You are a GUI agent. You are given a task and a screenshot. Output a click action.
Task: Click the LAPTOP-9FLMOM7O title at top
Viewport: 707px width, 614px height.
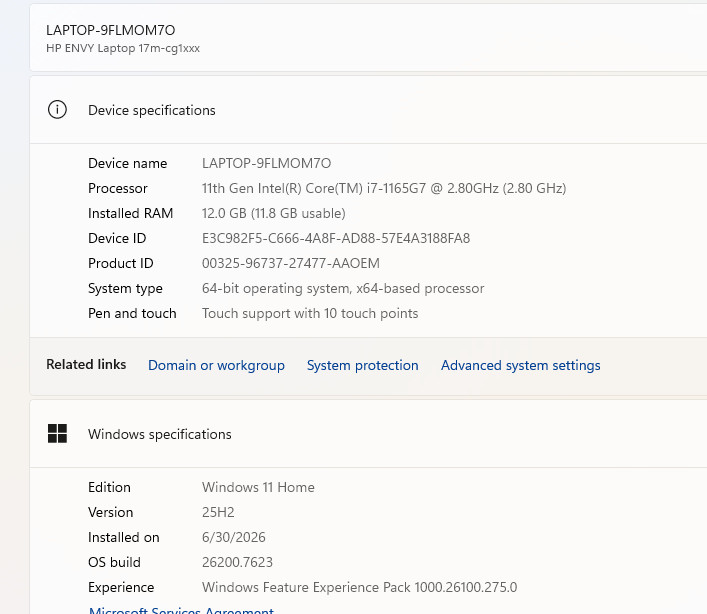point(110,30)
